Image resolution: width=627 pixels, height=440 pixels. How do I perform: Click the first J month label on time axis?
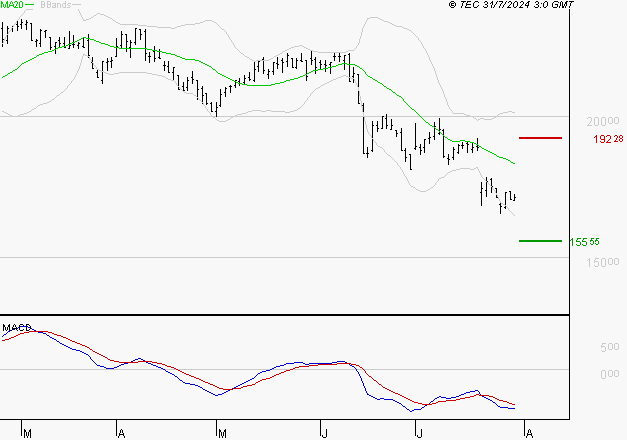coord(325,434)
